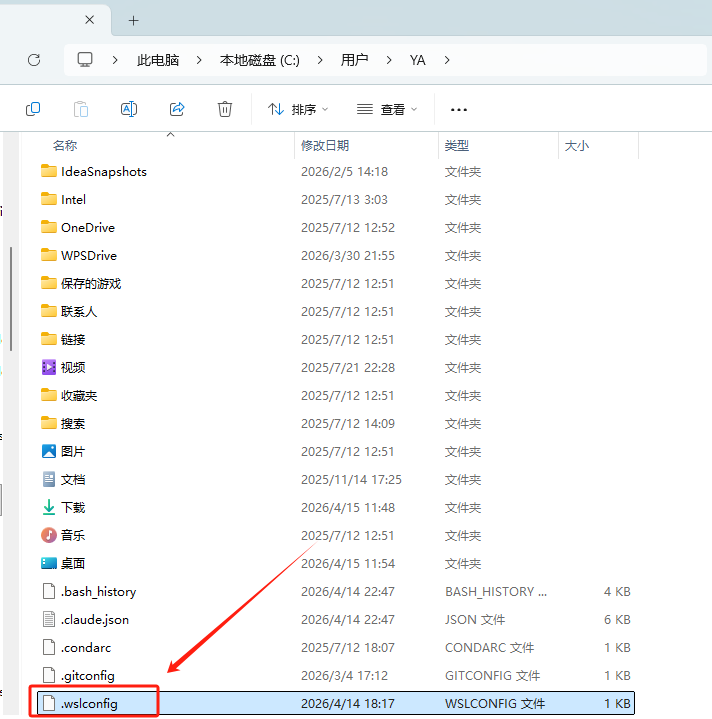This screenshot has width=712, height=719.
Task: Click the refresh button
Action: point(34,60)
